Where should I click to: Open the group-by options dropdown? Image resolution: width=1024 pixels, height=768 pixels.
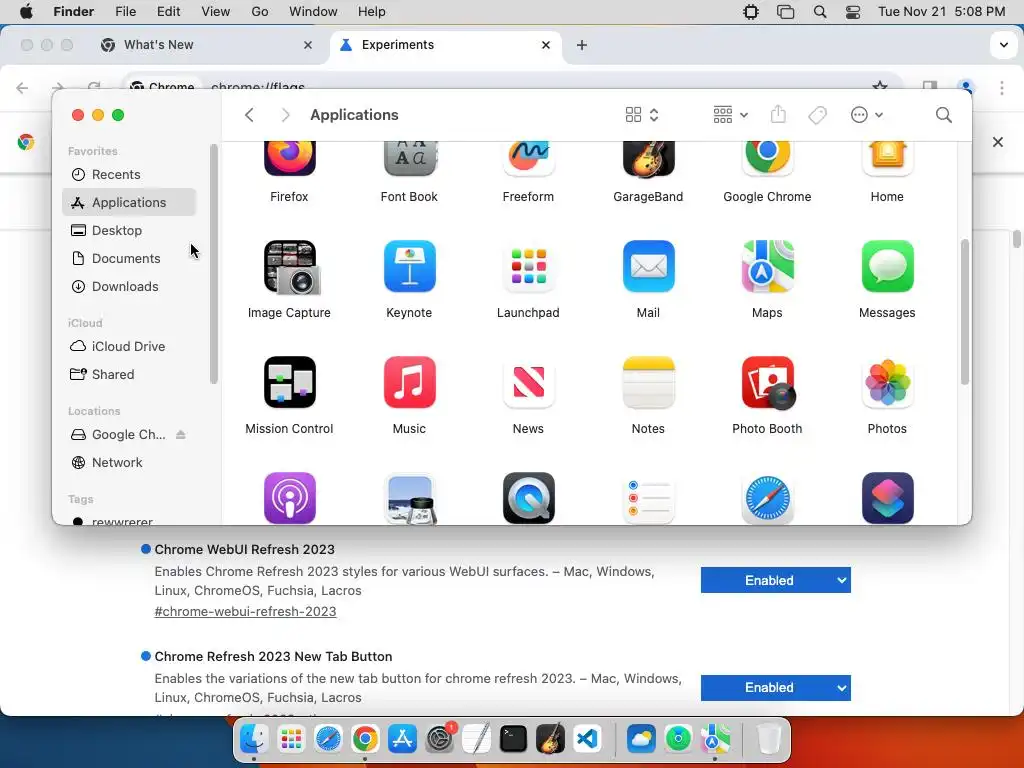click(x=730, y=115)
